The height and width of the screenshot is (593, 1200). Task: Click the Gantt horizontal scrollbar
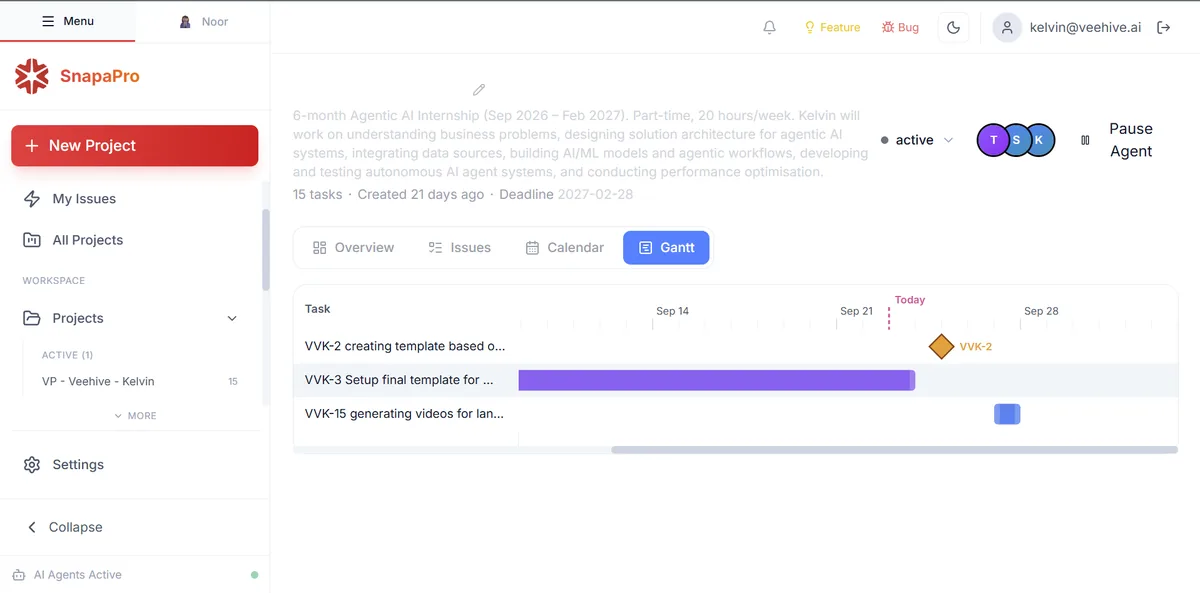pos(894,450)
